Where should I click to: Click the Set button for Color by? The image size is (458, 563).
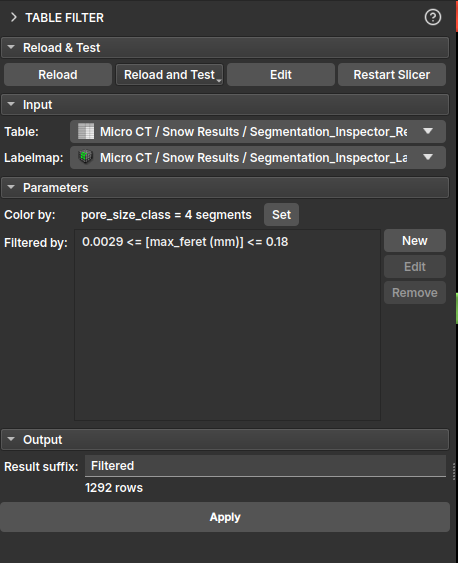pos(281,215)
